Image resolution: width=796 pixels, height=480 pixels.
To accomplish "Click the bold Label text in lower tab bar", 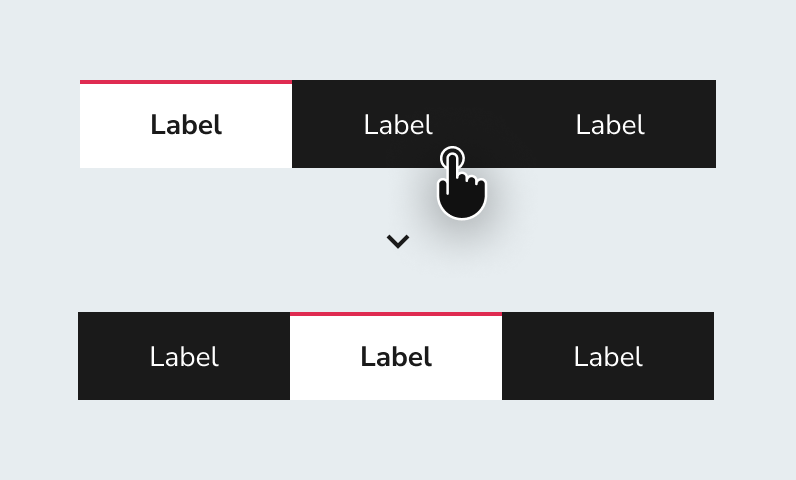I will (x=396, y=357).
